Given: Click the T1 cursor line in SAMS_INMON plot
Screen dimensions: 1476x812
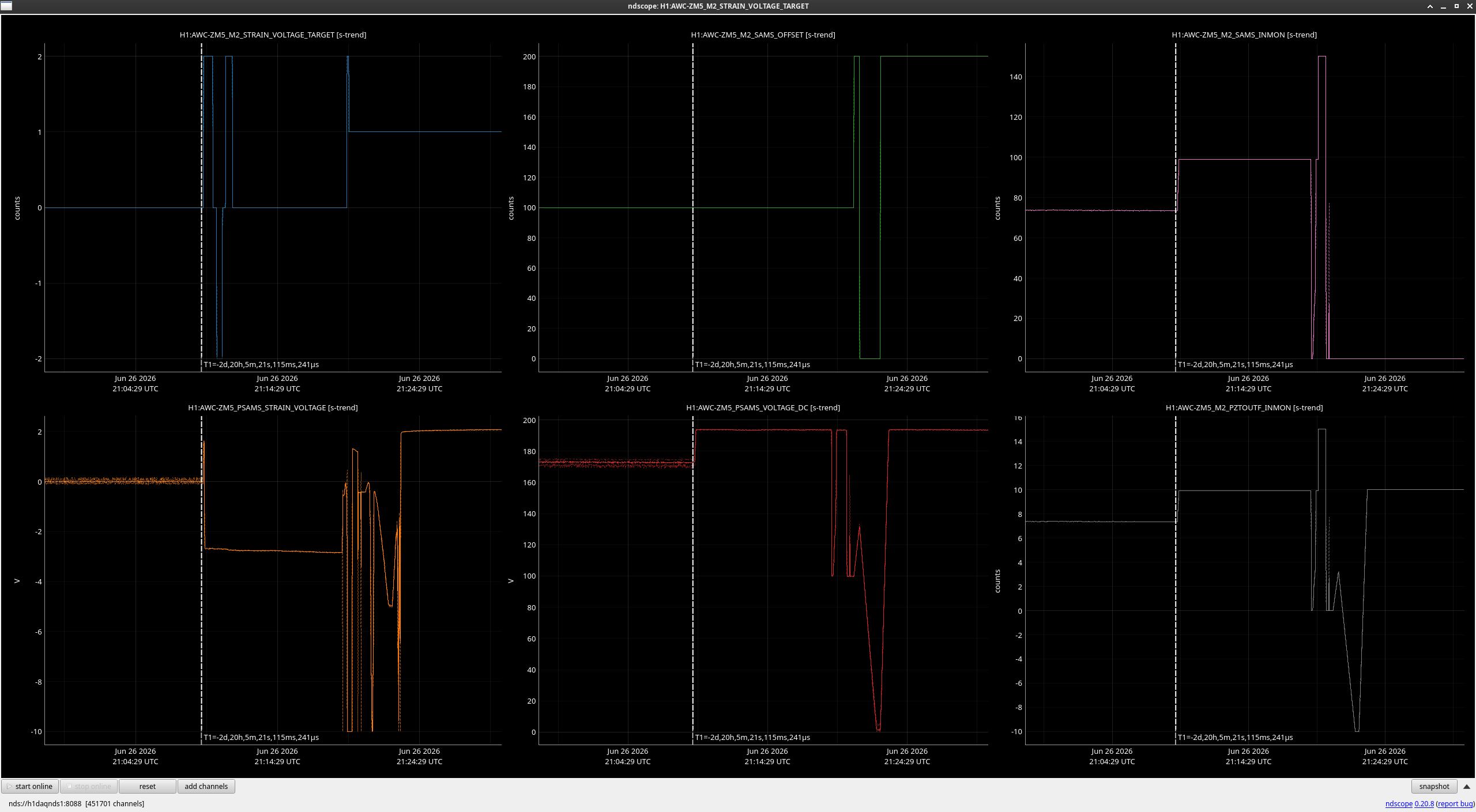Looking at the screenshot, I should [x=1176, y=207].
